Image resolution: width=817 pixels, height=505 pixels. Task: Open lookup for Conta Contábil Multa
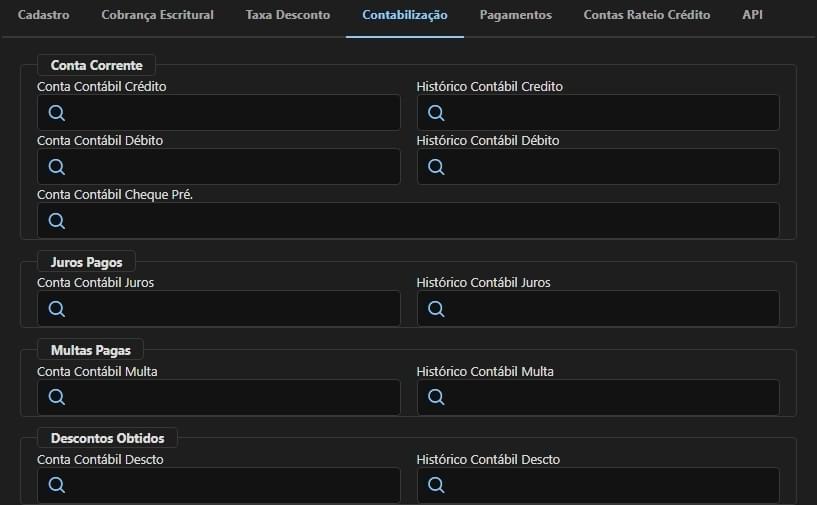tap(57, 398)
